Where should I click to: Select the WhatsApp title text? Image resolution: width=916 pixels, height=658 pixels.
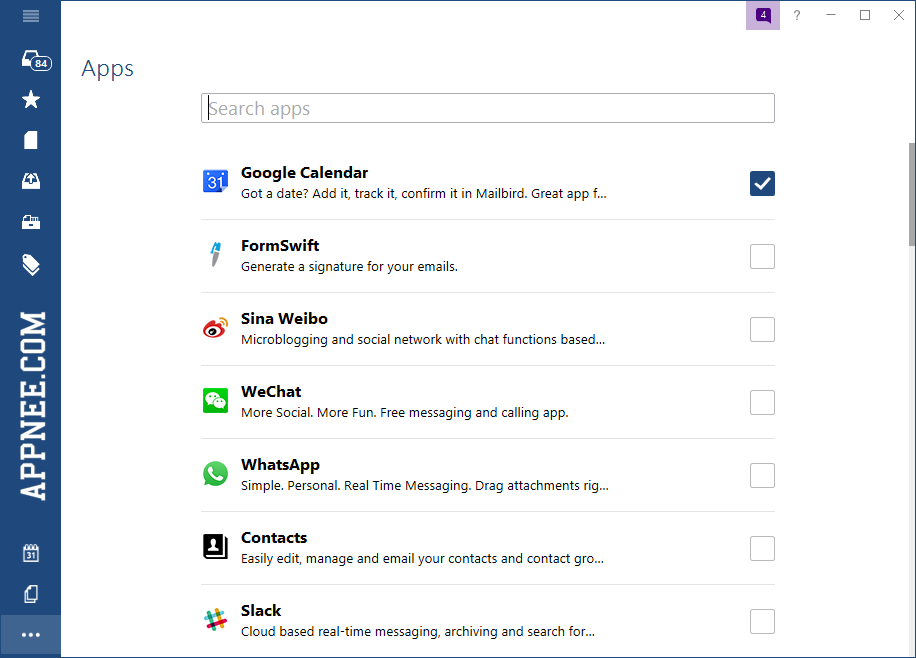(x=280, y=465)
